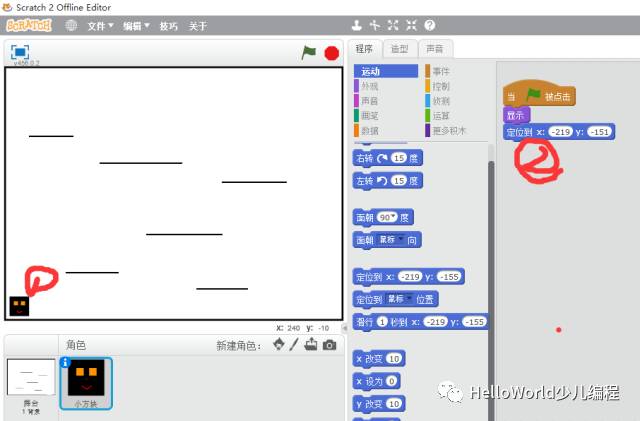
Task: Select the Shrink sprite tool
Action: 411,25
